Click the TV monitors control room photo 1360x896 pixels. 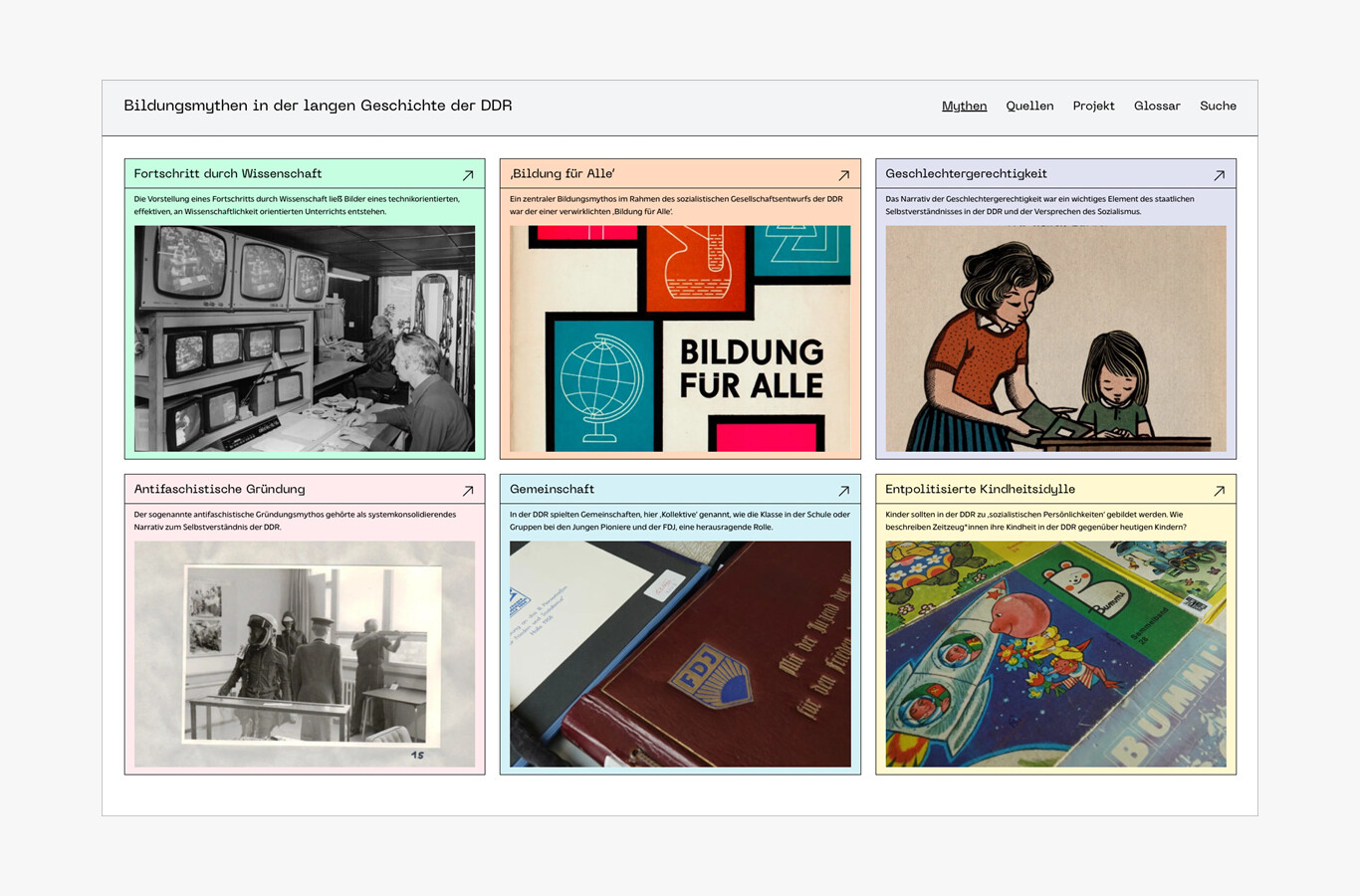click(x=305, y=338)
